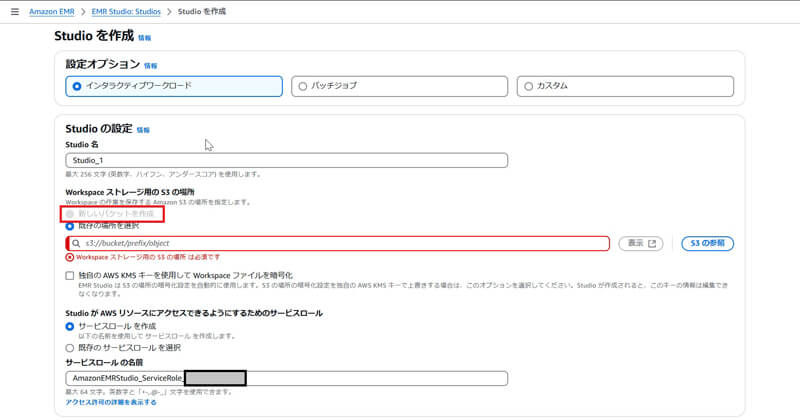Enable 独自の AWS KMS キー encryption checkbox

tap(70, 276)
